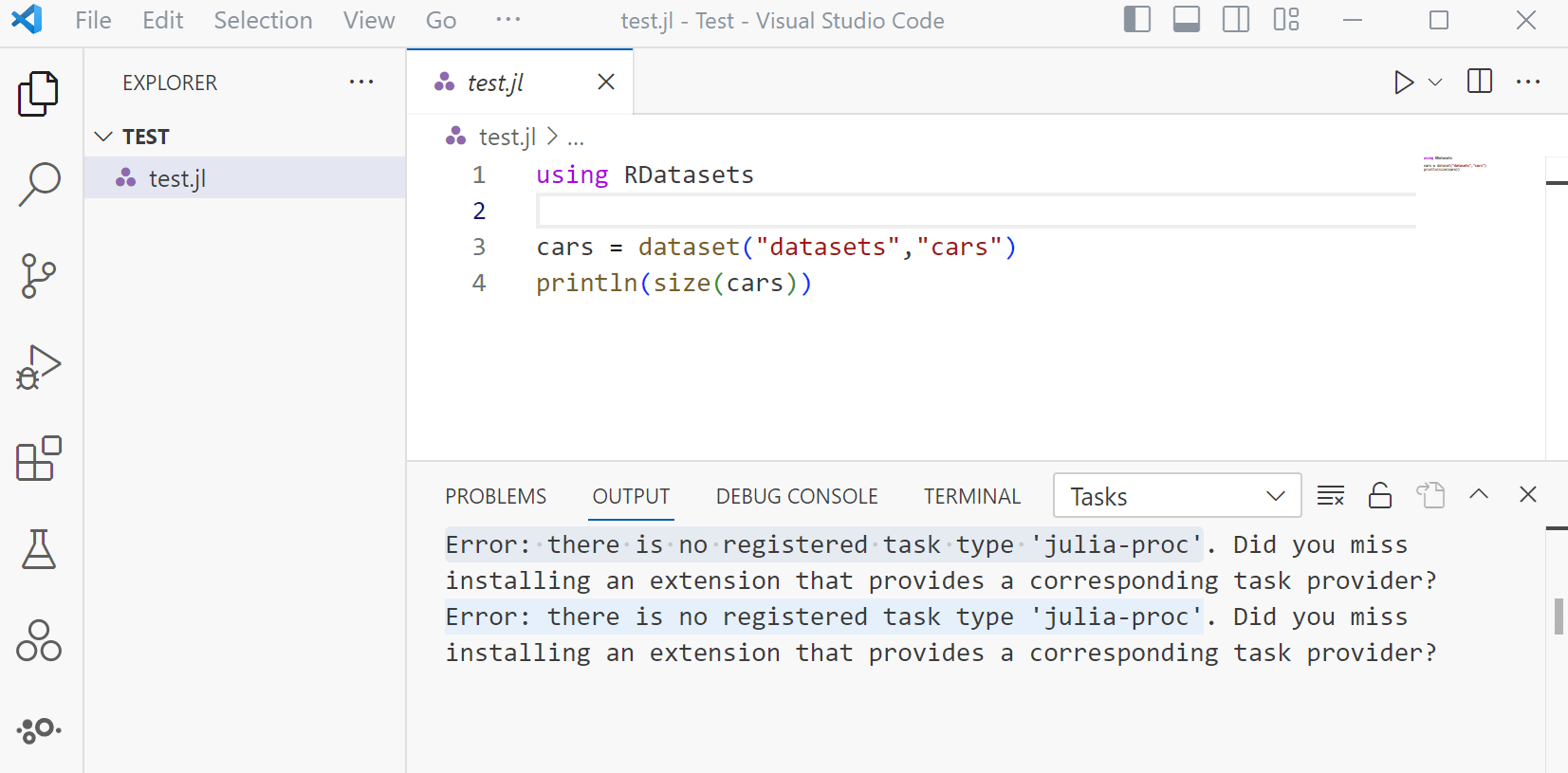The width and height of the screenshot is (1568, 773).
Task: Maximize the panel size with chevron
Action: (1479, 494)
